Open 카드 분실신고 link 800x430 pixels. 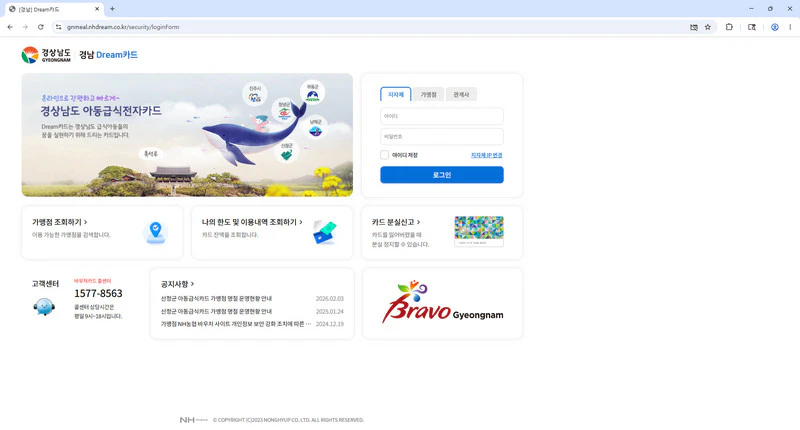point(396,222)
